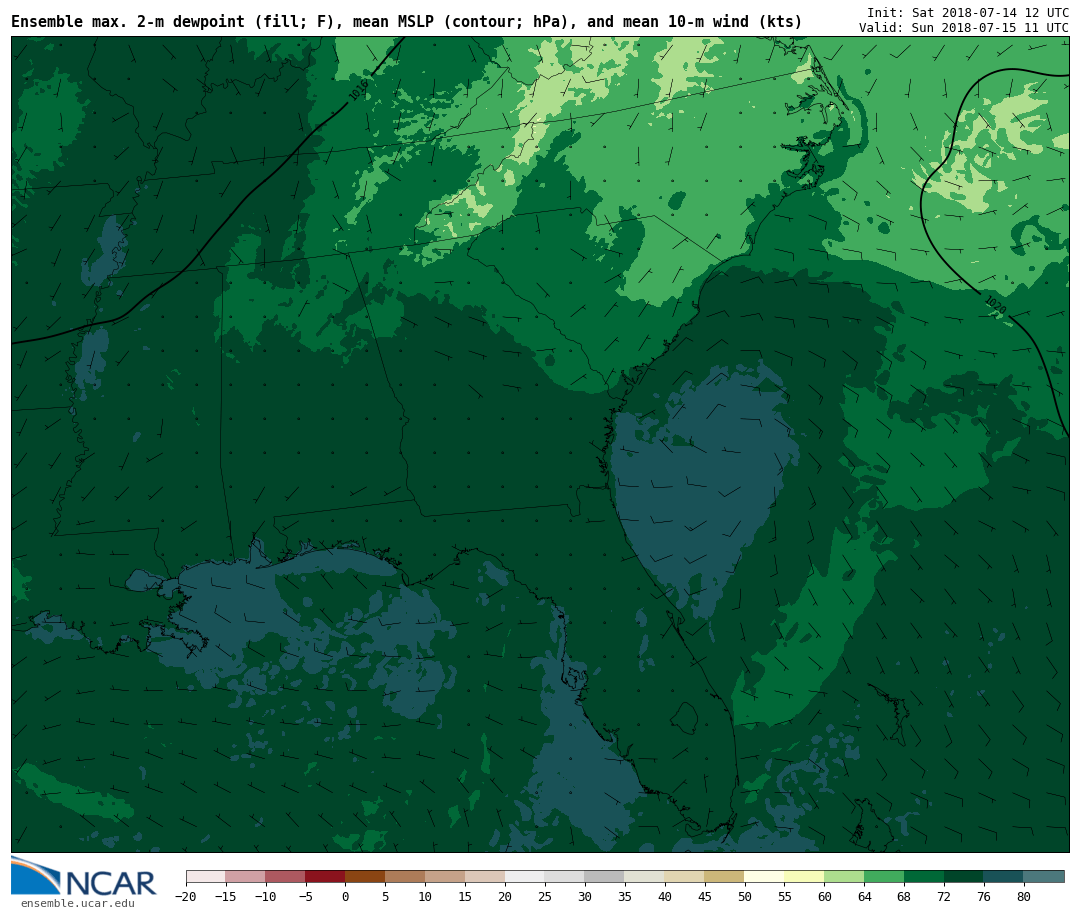Select the Init time Sat 2018-07-14 12 UTC

coord(967,12)
